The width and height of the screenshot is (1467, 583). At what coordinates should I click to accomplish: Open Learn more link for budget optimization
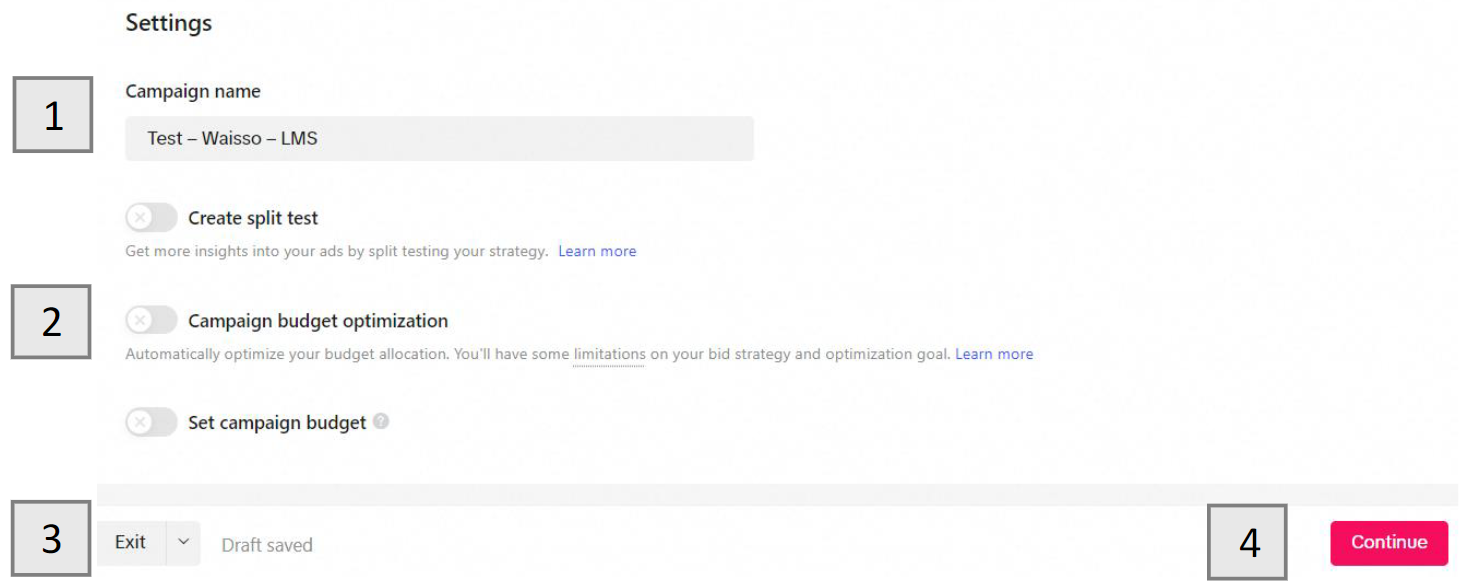point(994,354)
